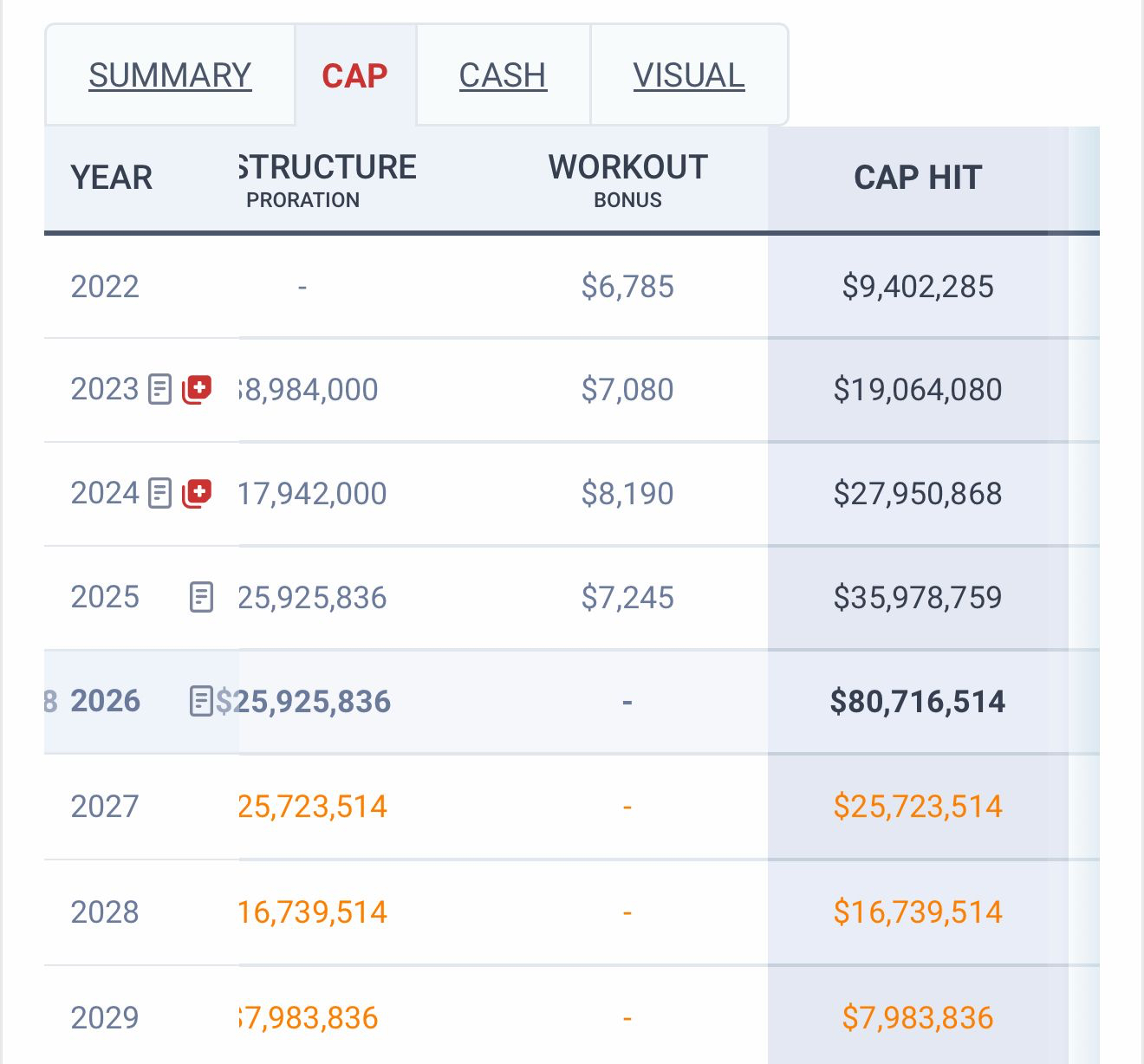The height and width of the screenshot is (1064, 1144).
Task: Click the Restructure Proration column header
Action: click(328, 179)
